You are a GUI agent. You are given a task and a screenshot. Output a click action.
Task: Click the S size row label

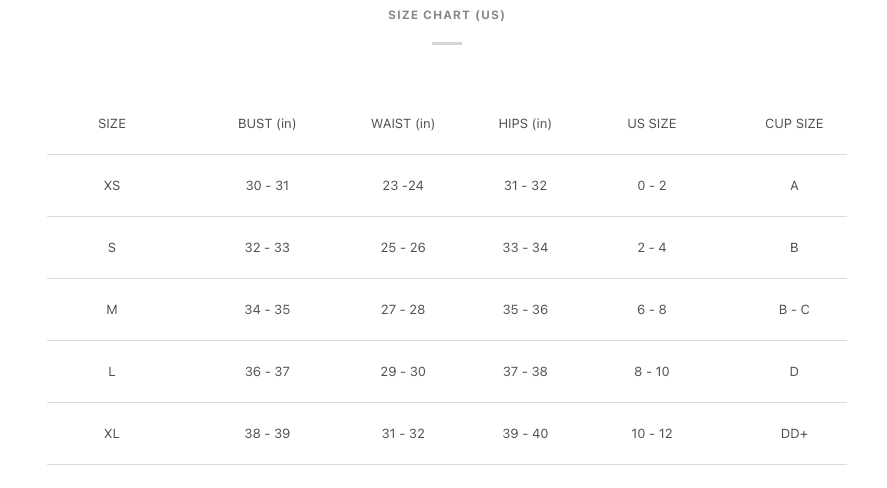pyautogui.click(x=112, y=248)
